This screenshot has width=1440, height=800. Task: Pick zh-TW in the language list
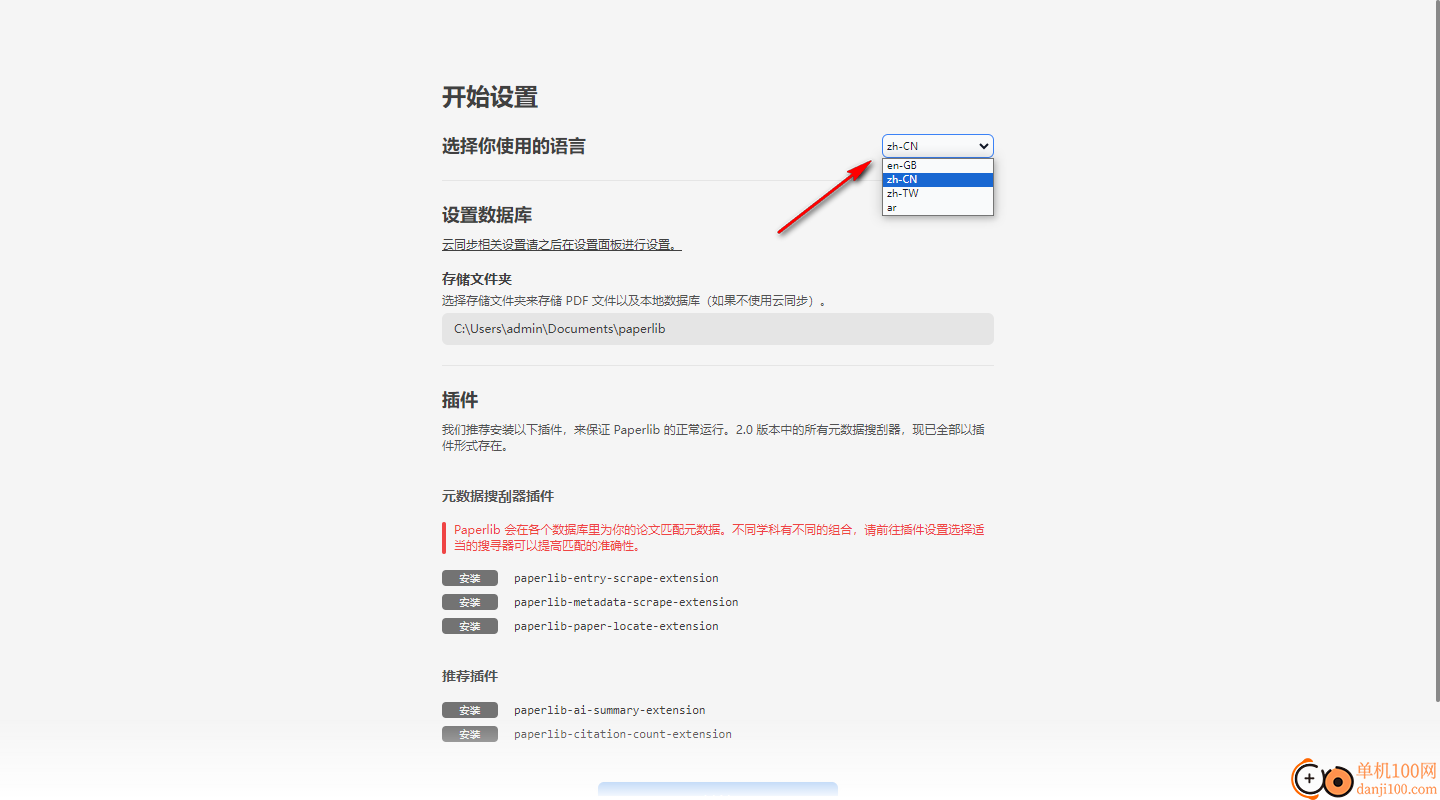click(x=937, y=193)
